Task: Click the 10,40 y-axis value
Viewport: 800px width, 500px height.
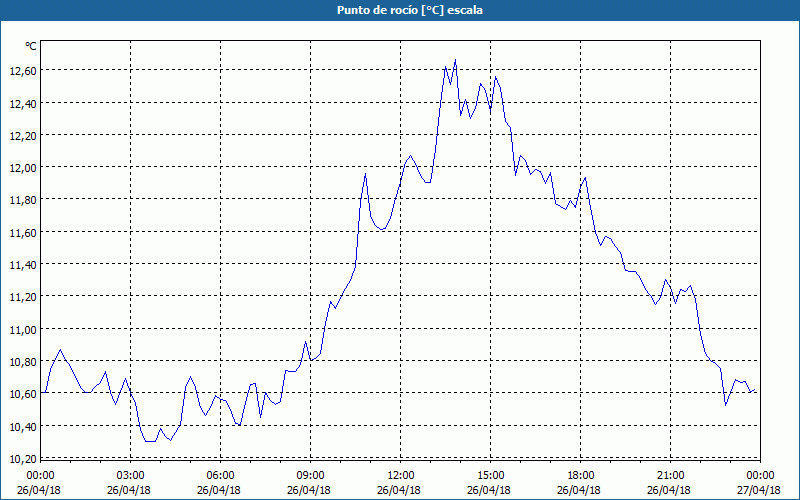Action: (23, 427)
